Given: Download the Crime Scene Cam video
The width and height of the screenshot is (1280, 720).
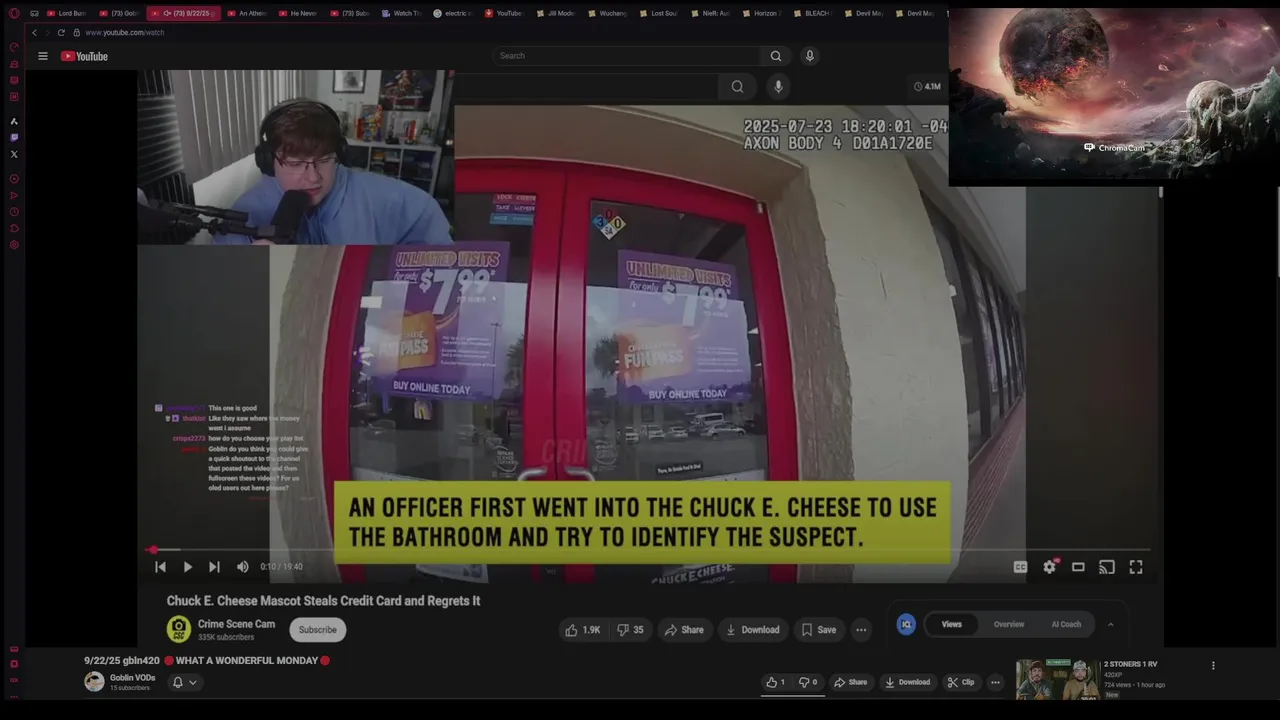Looking at the screenshot, I should pyautogui.click(x=752, y=630).
